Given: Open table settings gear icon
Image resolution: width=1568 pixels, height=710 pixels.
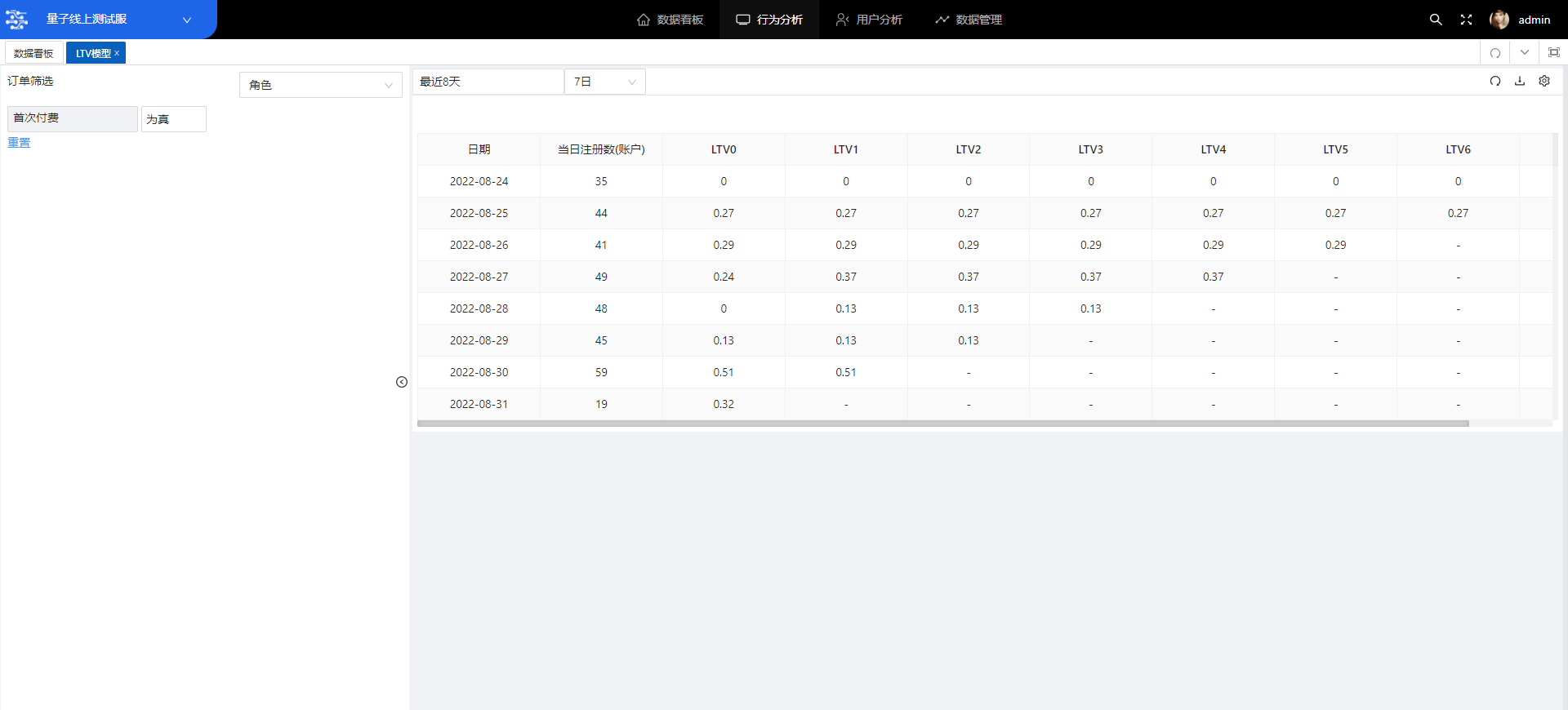Looking at the screenshot, I should pos(1543,81).
